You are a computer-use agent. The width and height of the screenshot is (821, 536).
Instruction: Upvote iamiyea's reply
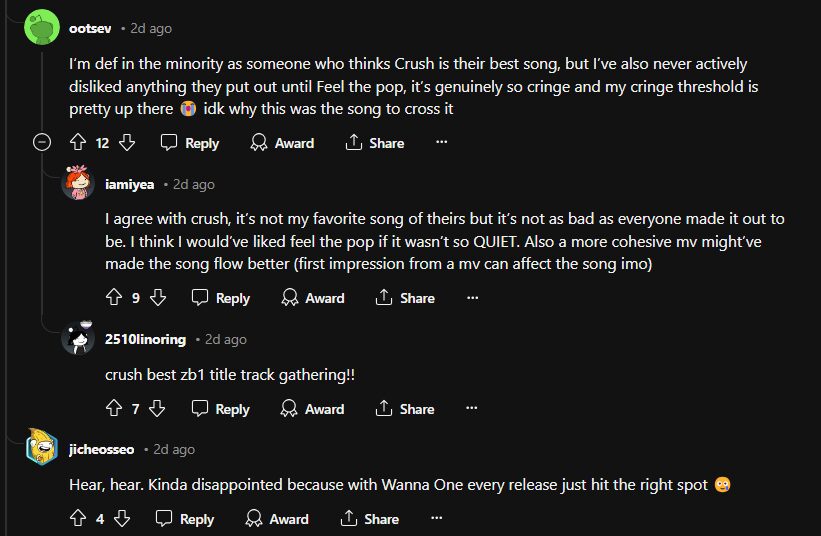point(114,298)
